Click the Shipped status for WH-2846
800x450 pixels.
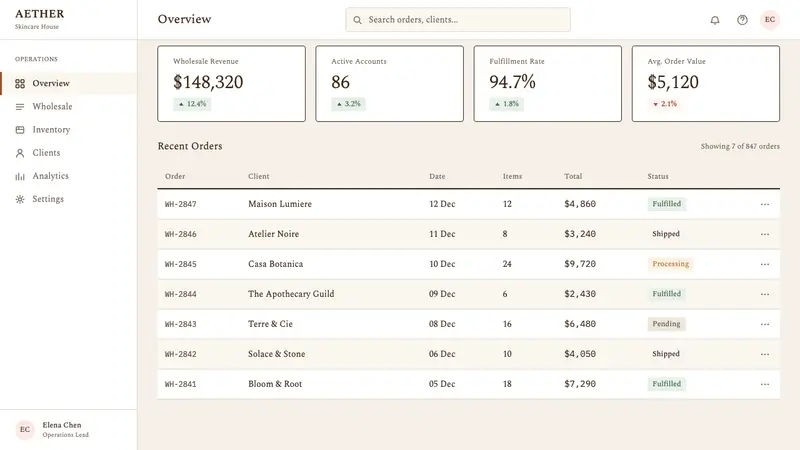pyautogui.click(x=666, y=234)
